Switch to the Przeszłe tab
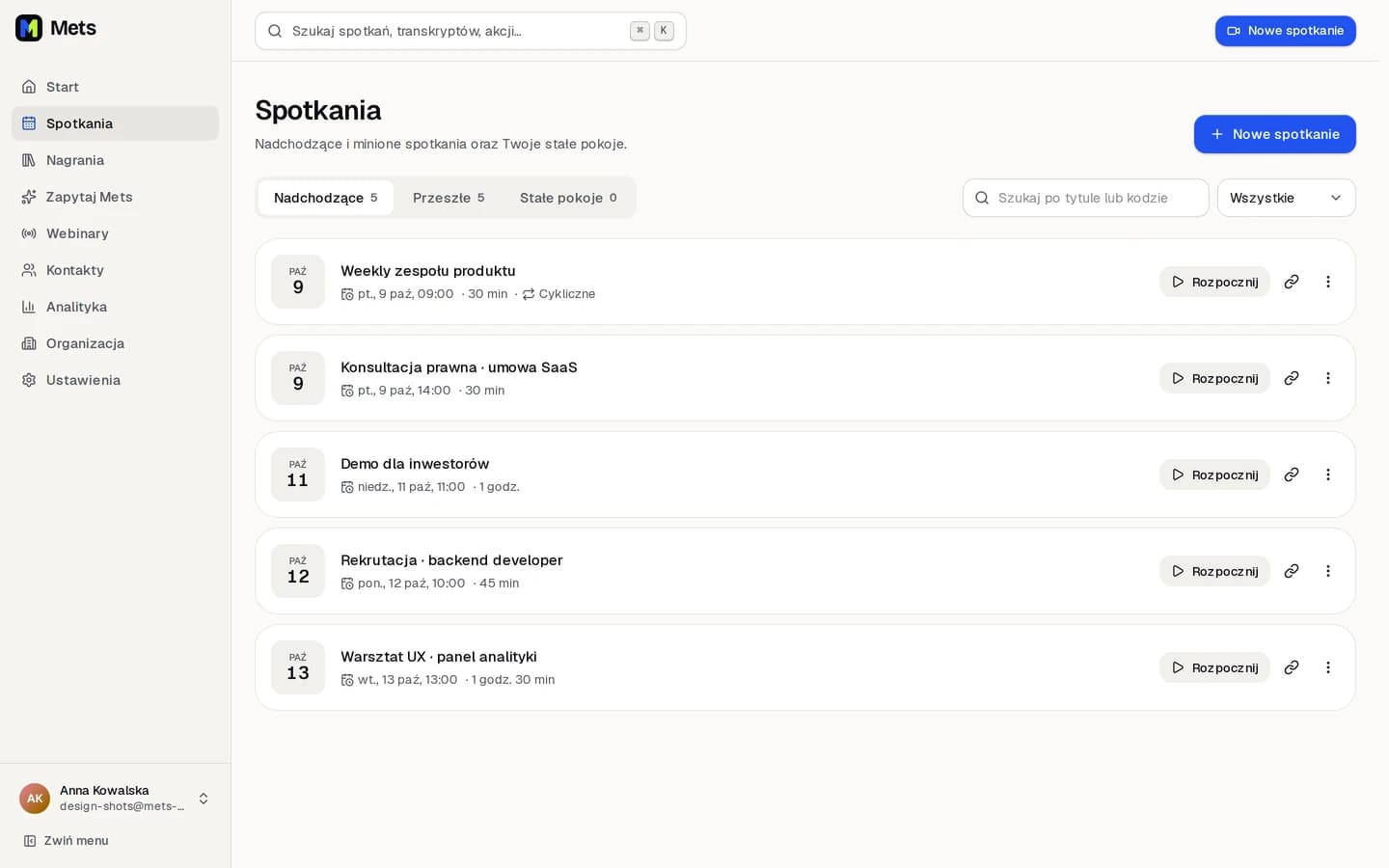Screen dimensions: 1389x868 coord(449,198)
